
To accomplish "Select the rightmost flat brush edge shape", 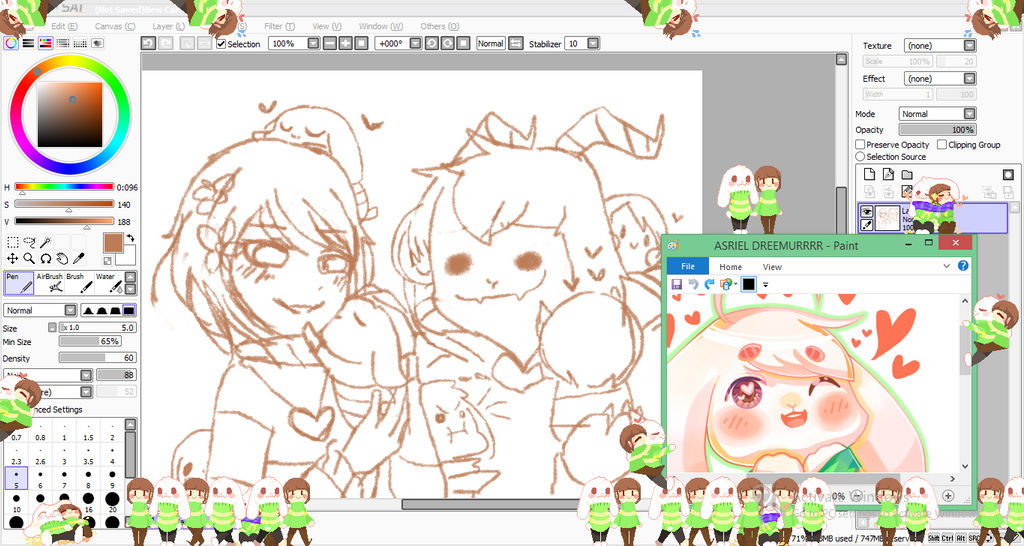I will (129, 310).
